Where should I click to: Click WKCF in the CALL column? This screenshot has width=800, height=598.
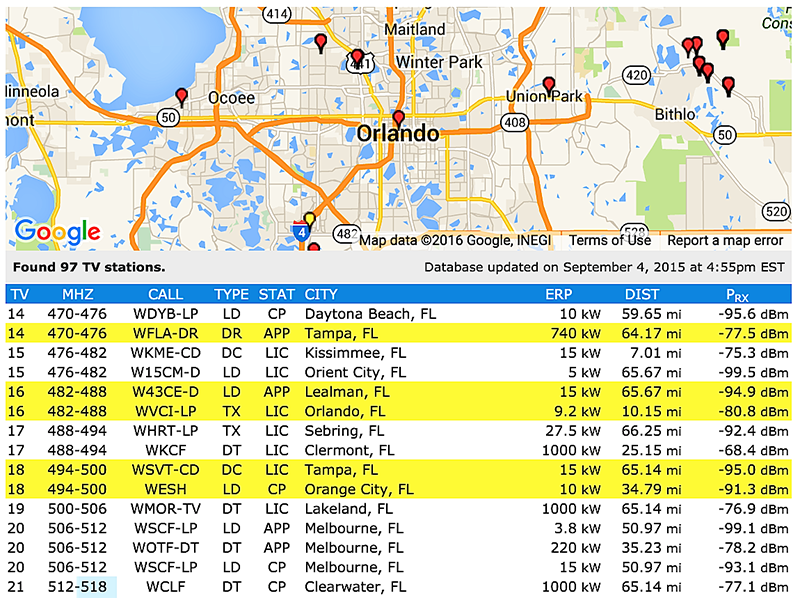coord(165,450)
